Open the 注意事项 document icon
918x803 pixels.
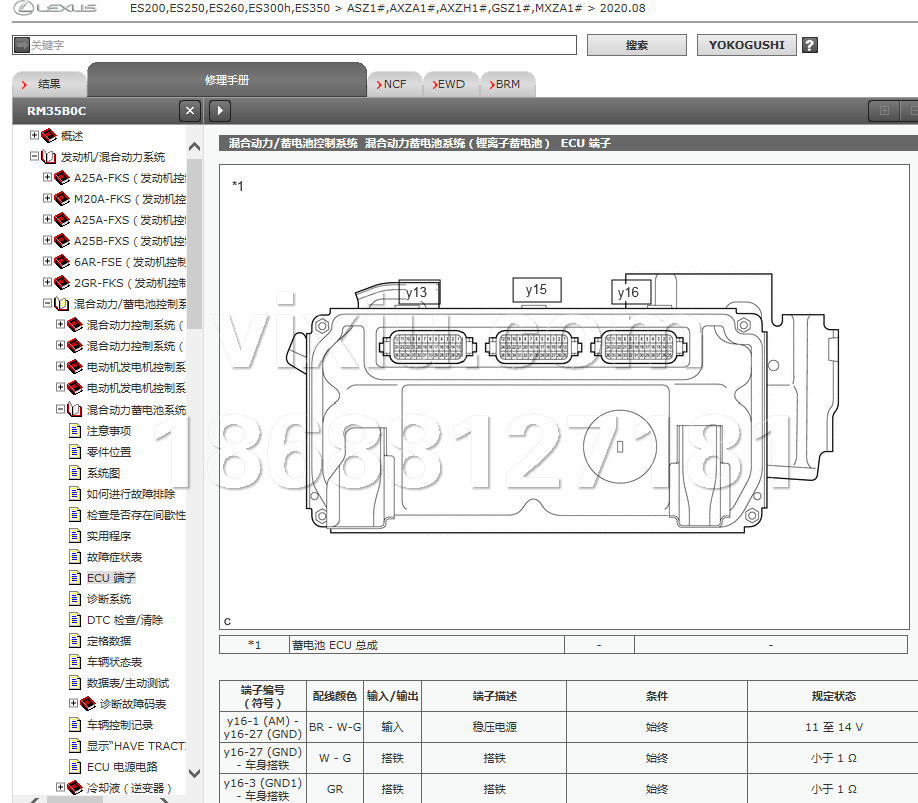[75, 431]
